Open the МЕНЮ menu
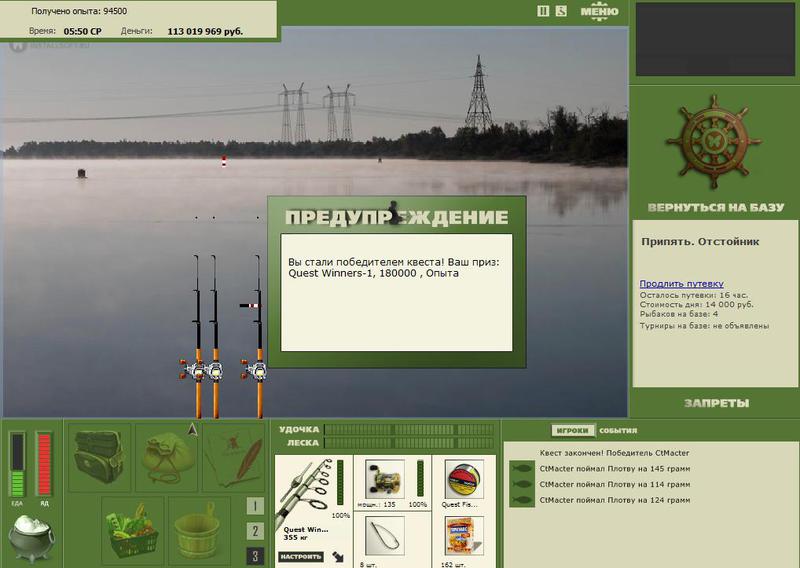Image resolution: width=800 pixels, height=568 pixels. pos(599,11)
